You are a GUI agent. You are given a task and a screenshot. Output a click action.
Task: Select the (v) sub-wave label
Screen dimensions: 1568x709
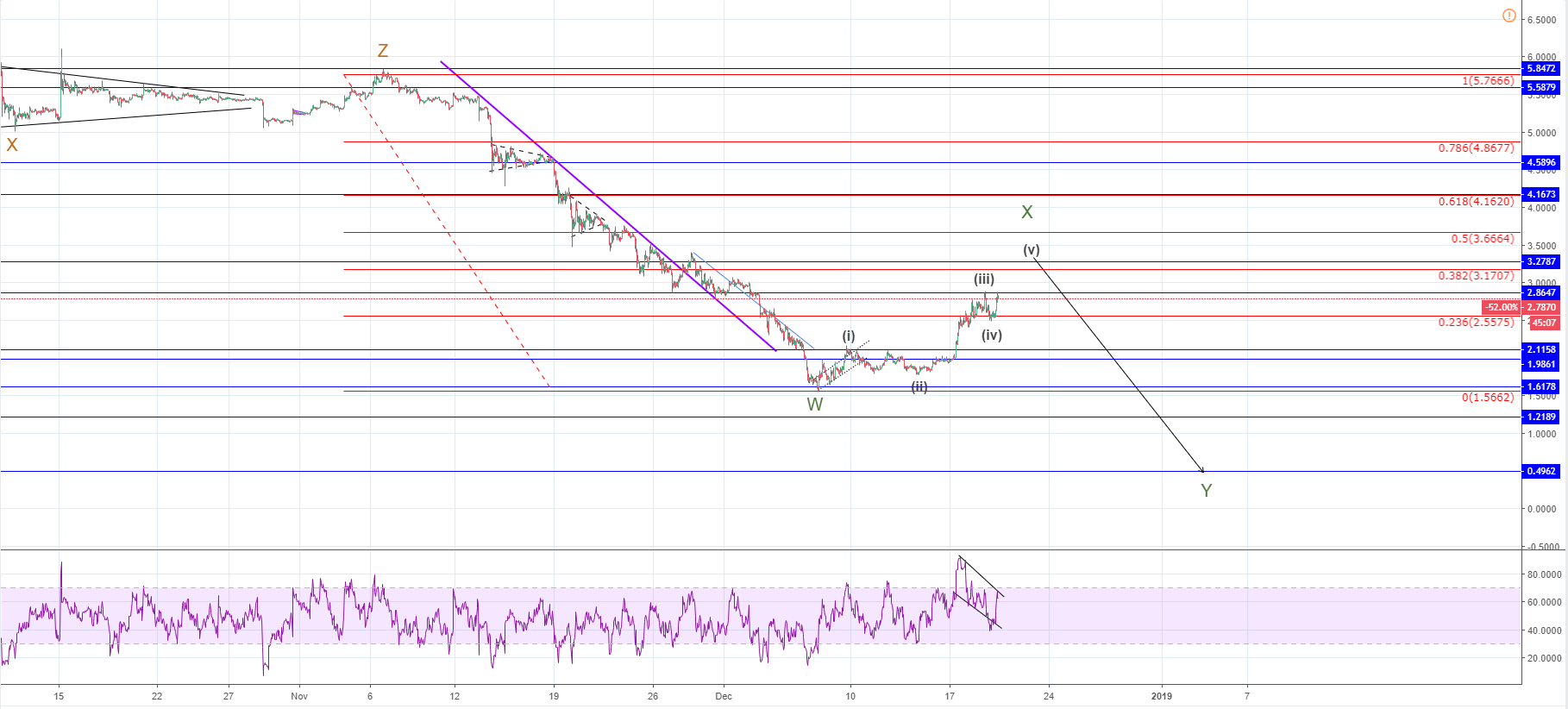pos(1031,250)
